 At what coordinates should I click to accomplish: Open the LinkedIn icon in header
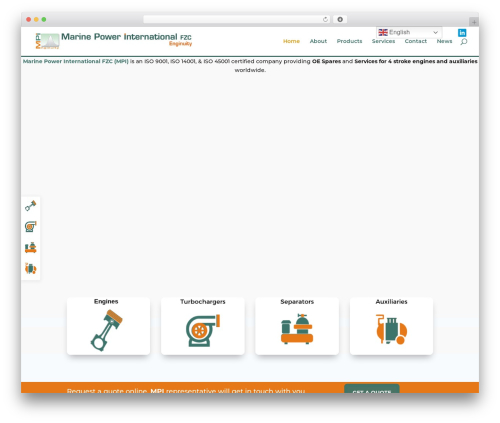(x=462, y=33)
